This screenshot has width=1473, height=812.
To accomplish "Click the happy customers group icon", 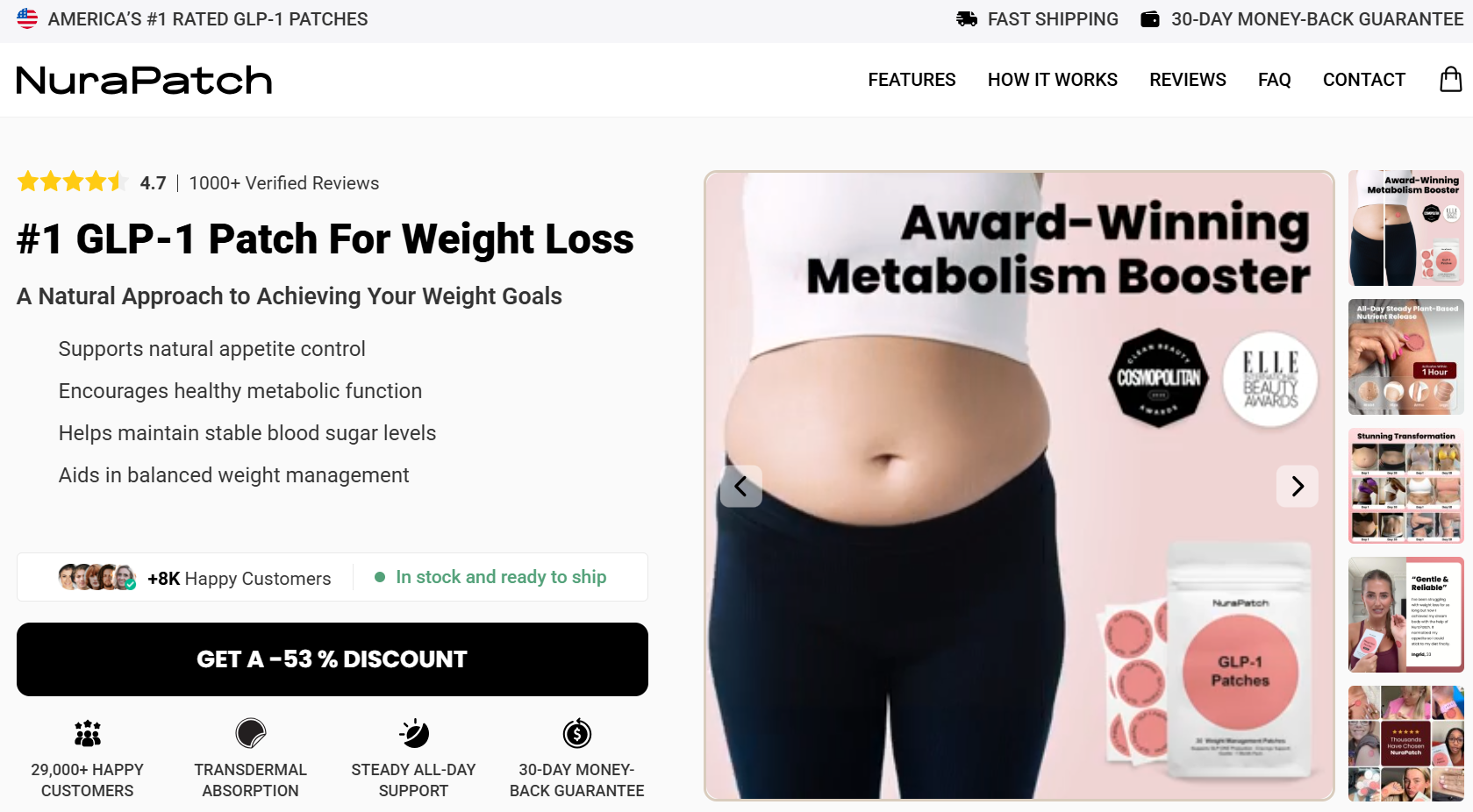I will 88,733.
